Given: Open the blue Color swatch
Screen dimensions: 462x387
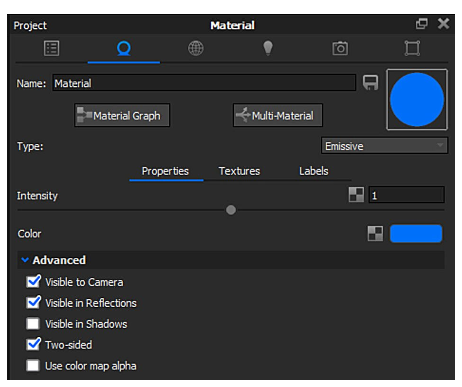Looking at the screenshot, I should 416,234.
